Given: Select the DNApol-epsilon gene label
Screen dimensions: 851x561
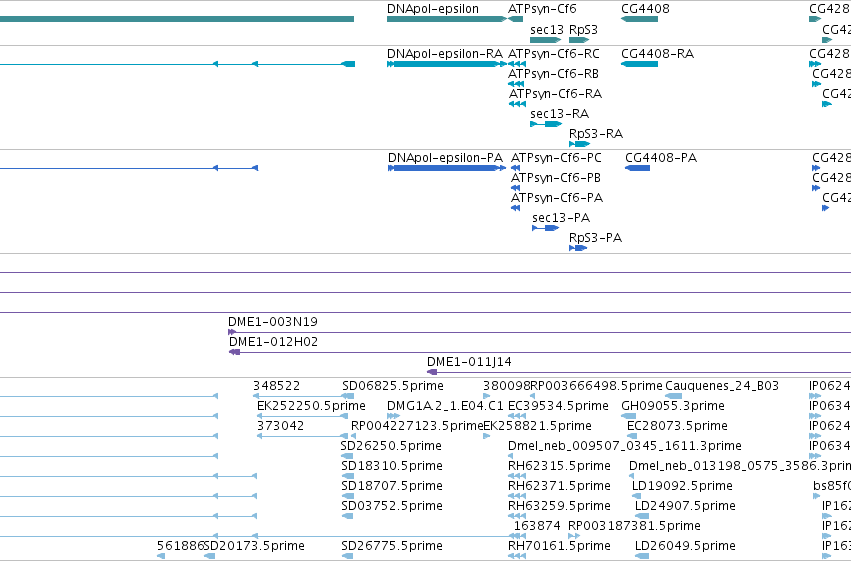Looking at the screenshot, I should click(x=433, y=9).
